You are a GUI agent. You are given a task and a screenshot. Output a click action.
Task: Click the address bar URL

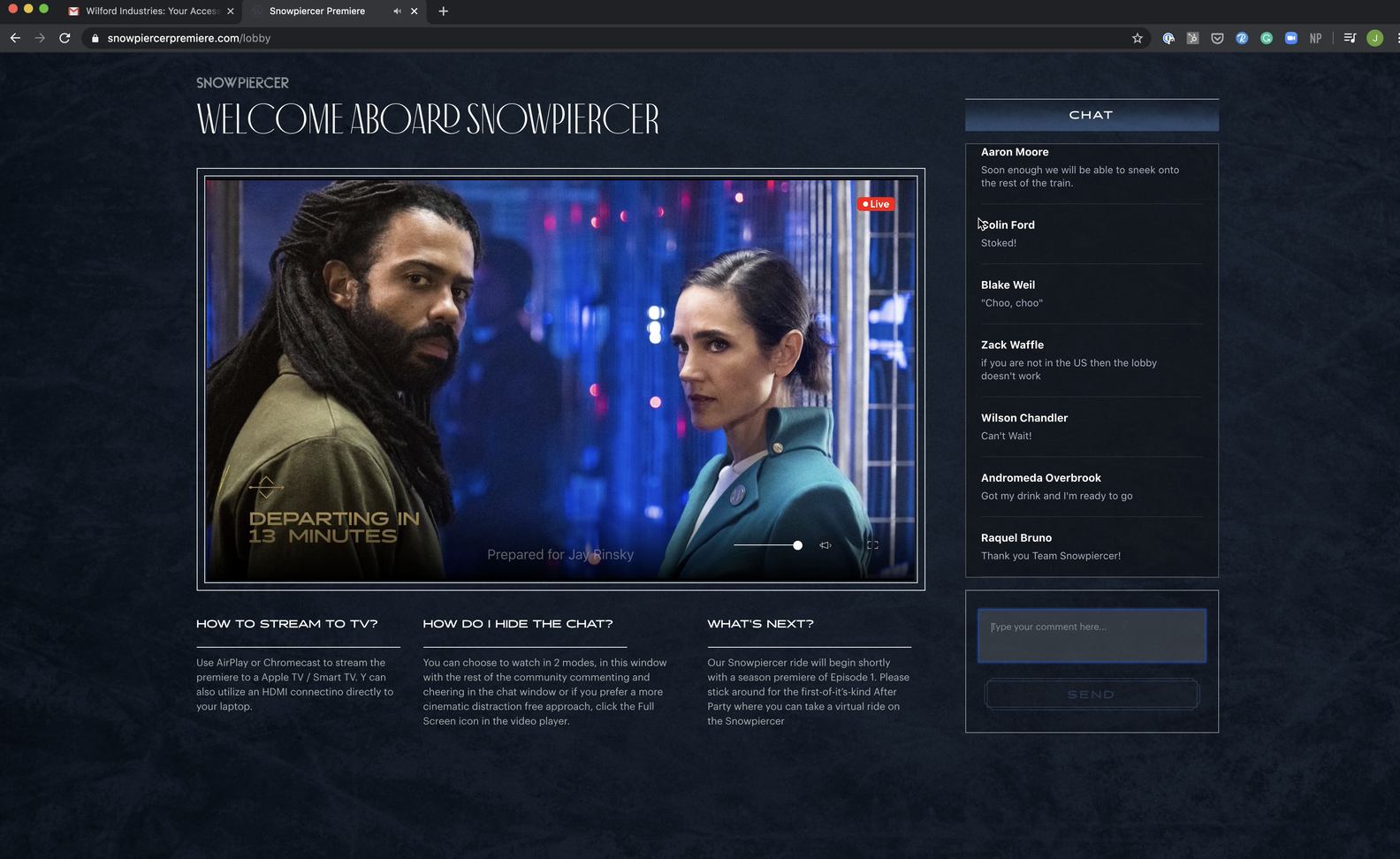point(189,38)
